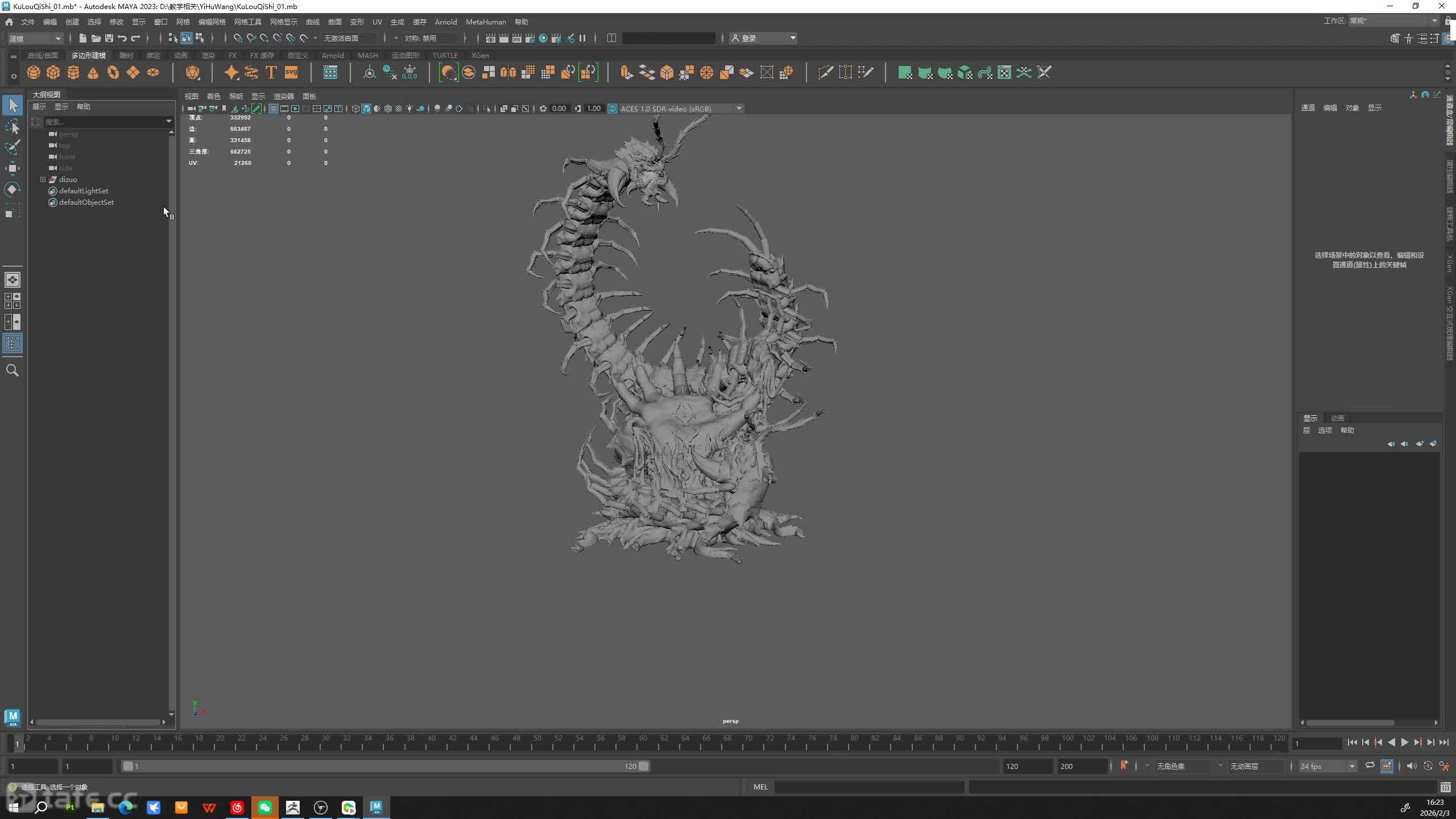The height and width of the screenshot is (819, 1456).
Task: Activate the Paint Selection tool
Action: (12, 147)
